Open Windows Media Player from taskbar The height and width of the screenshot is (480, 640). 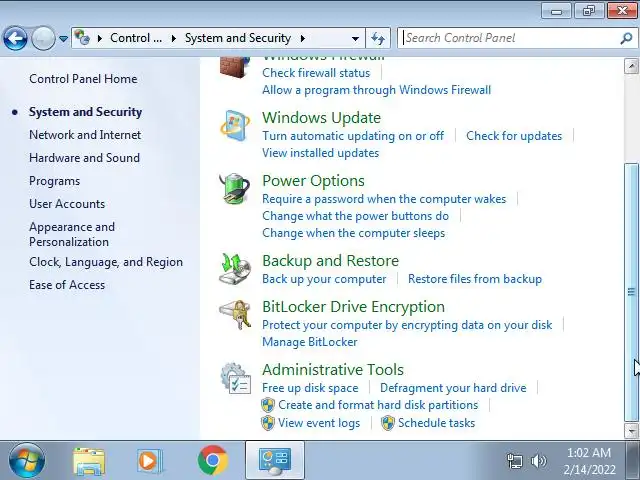(150, 461)
